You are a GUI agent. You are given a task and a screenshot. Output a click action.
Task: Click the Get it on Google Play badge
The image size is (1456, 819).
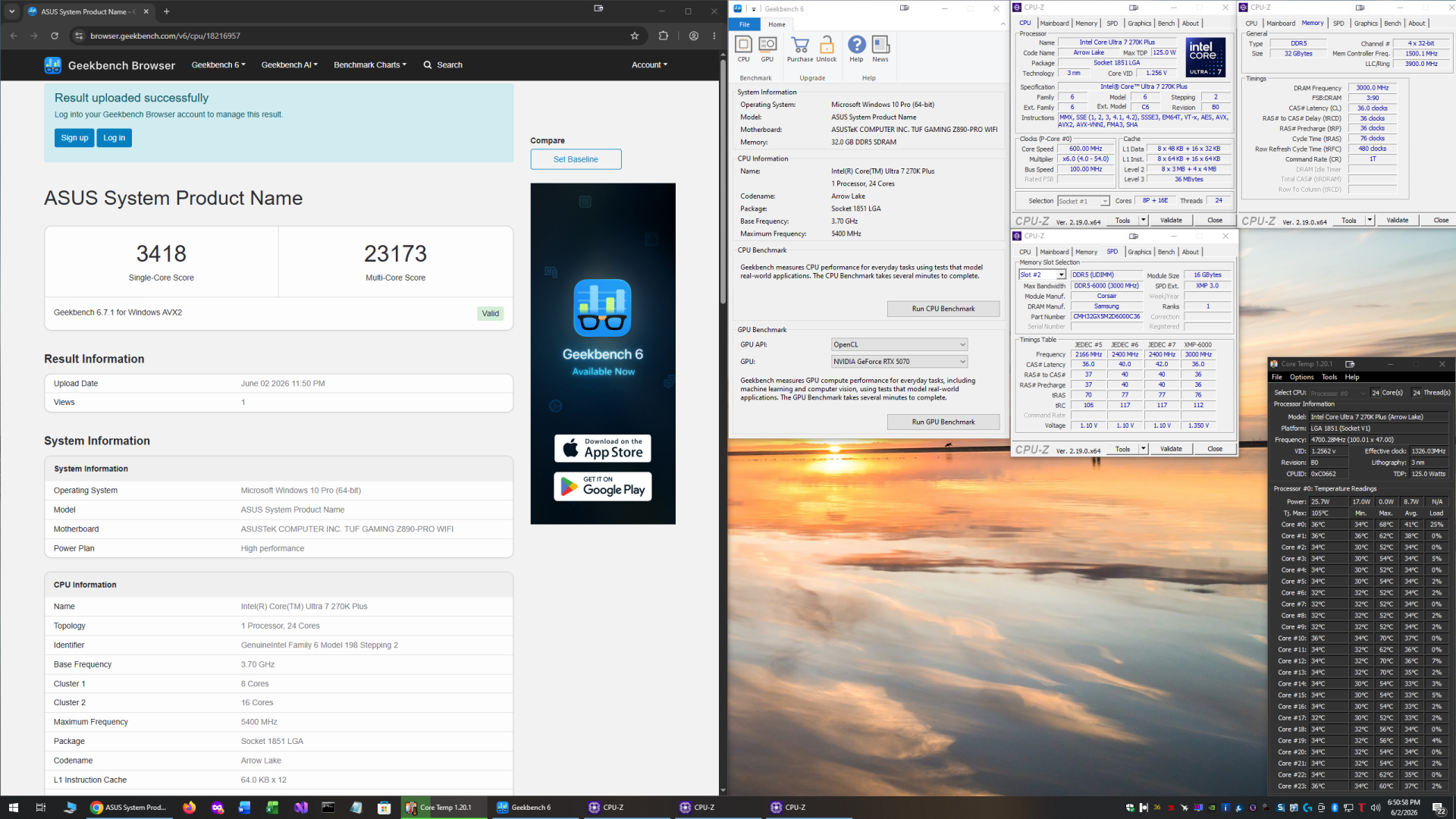tap(603, 487)
